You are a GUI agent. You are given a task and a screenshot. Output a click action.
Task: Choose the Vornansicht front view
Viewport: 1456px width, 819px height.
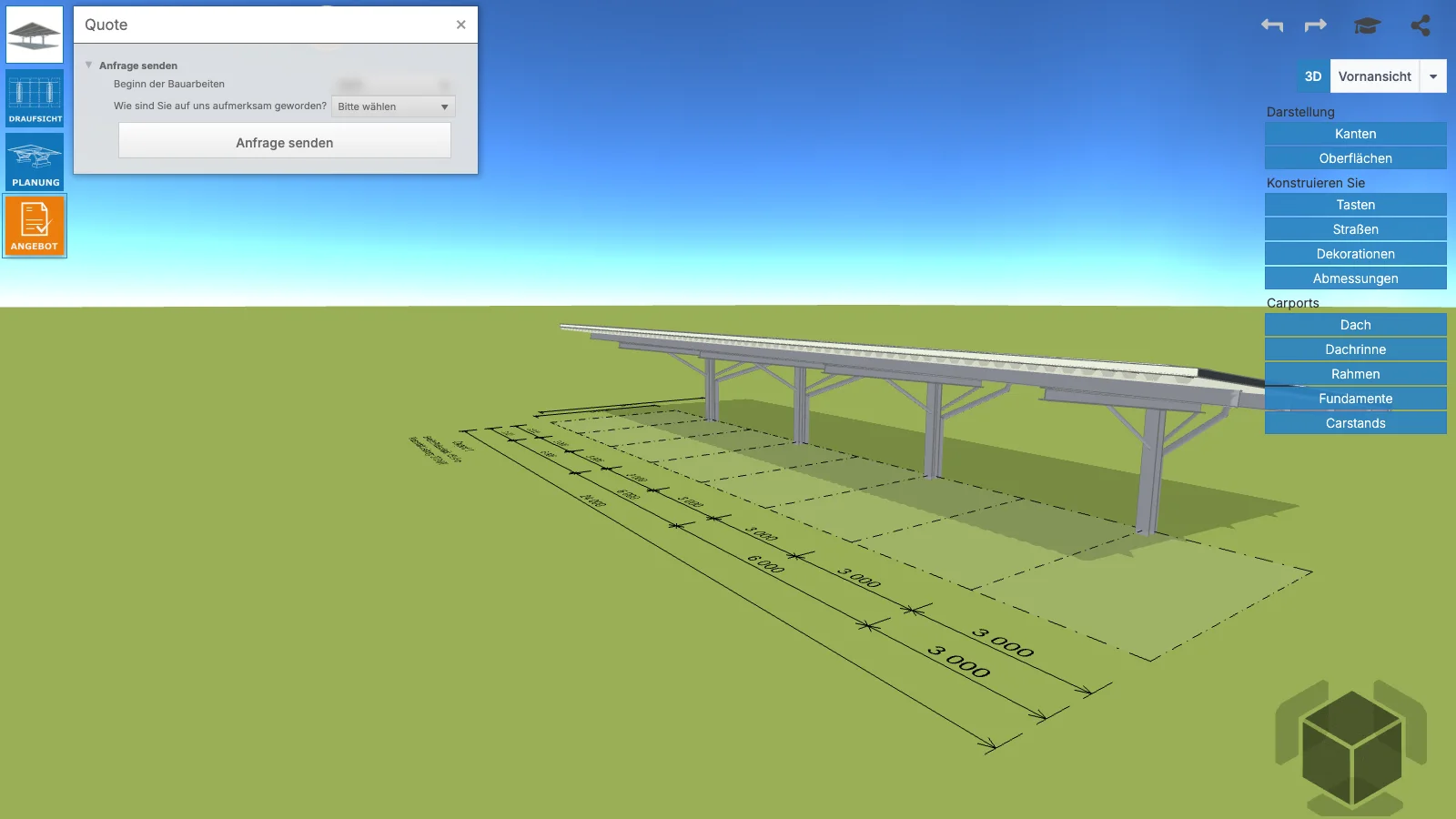coord(1374,76)
